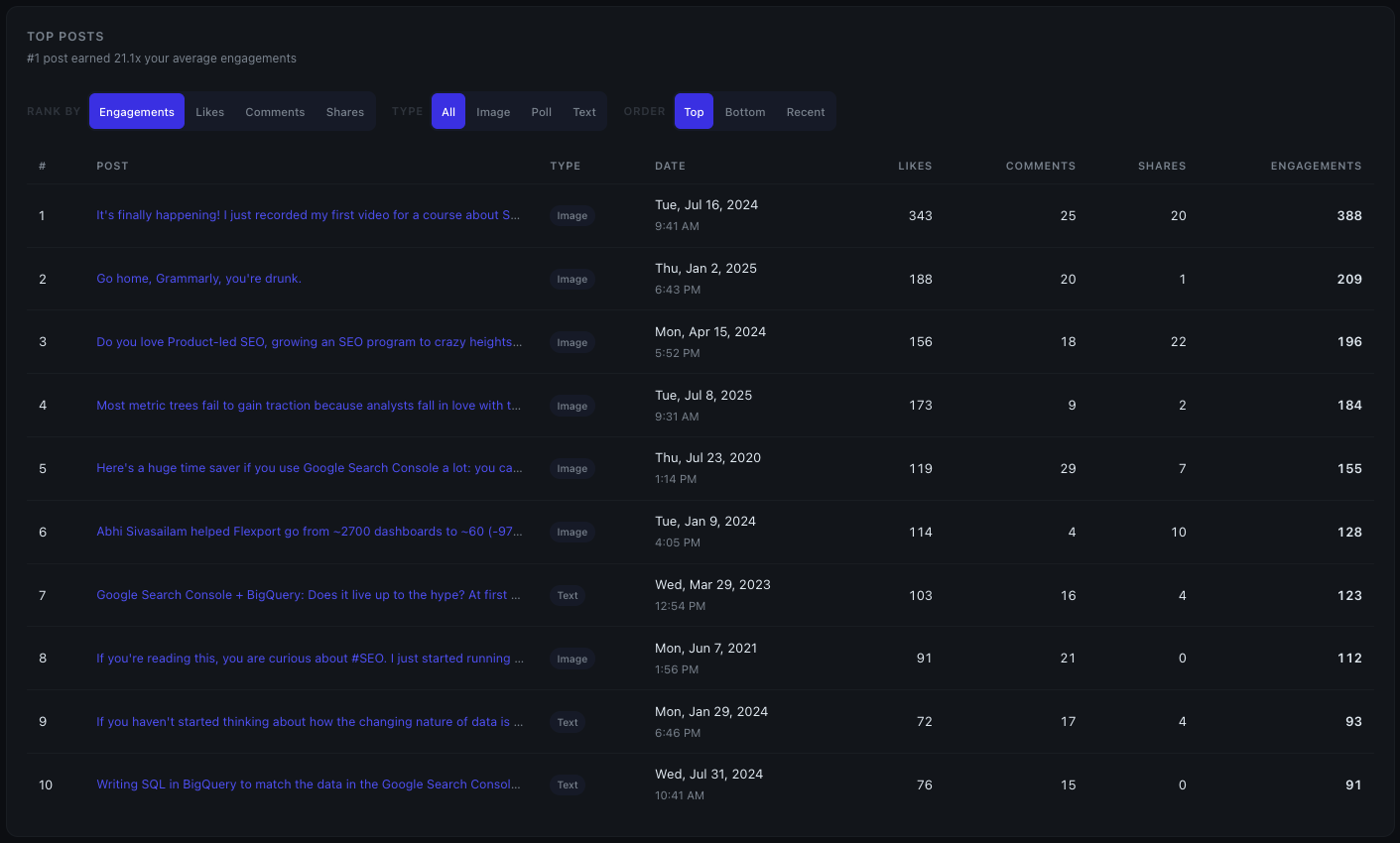Open the Writing SQL in BigQuery post

coord(308,784)
